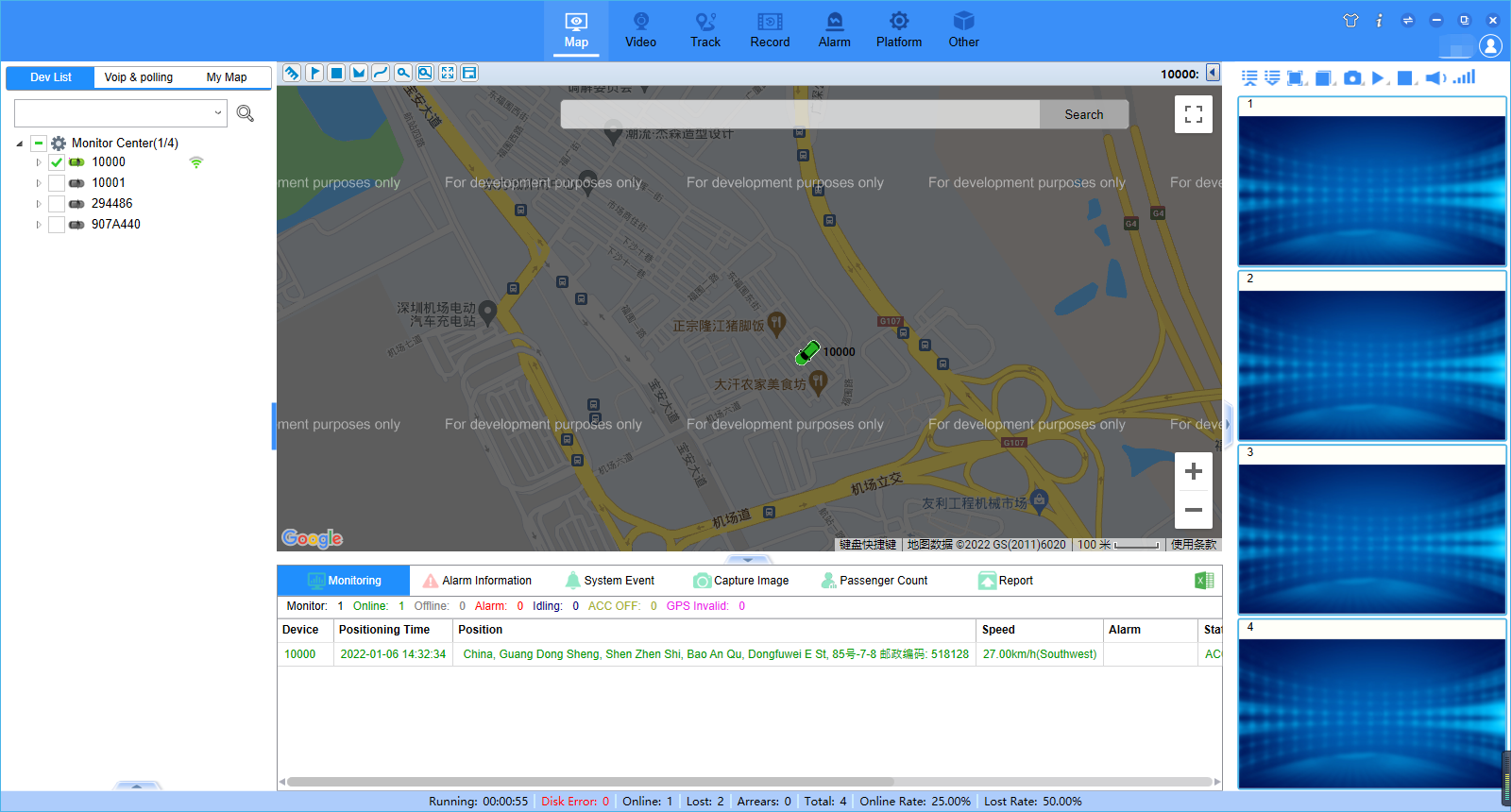
Task: Click the flag marker tool on map toolbar
Action: coord(314,74)
